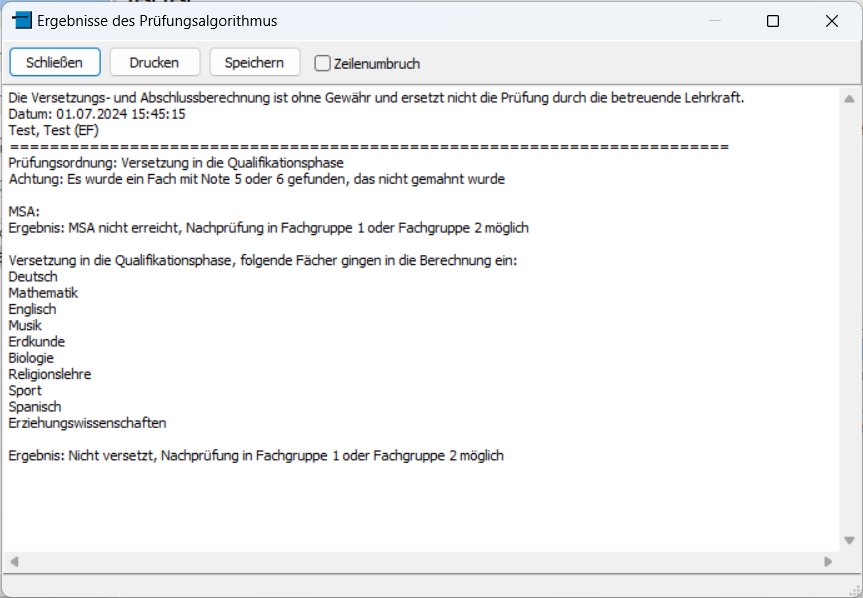Click the subject 'Mathematik'
The height and width of the screenshot is (598, 863).
click(x=43, y=293)
